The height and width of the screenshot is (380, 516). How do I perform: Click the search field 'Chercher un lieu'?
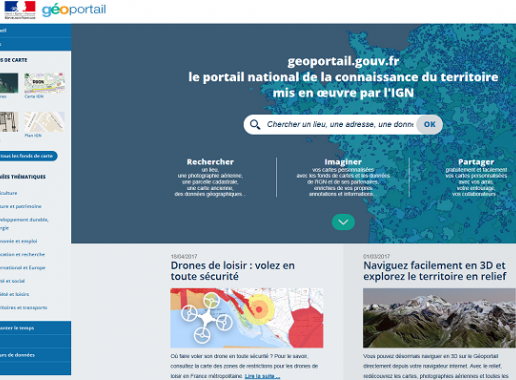[x=340, y=125]
